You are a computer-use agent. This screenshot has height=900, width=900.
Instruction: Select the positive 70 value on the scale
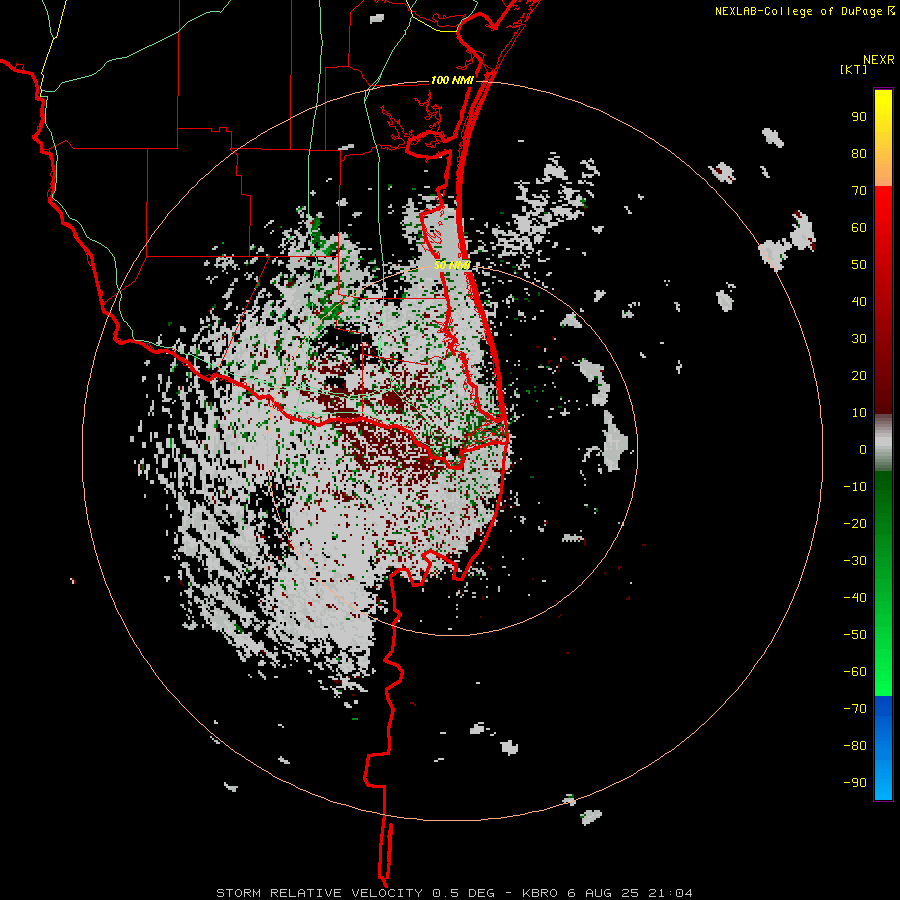(859, 191)
